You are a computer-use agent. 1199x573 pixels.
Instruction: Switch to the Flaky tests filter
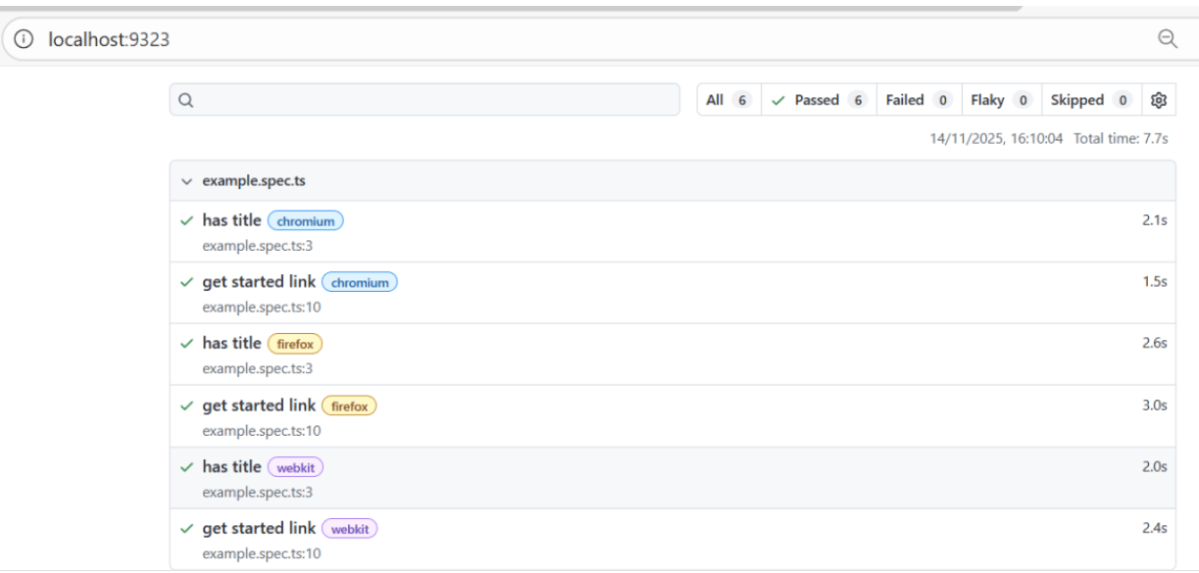pos(1000,100)
